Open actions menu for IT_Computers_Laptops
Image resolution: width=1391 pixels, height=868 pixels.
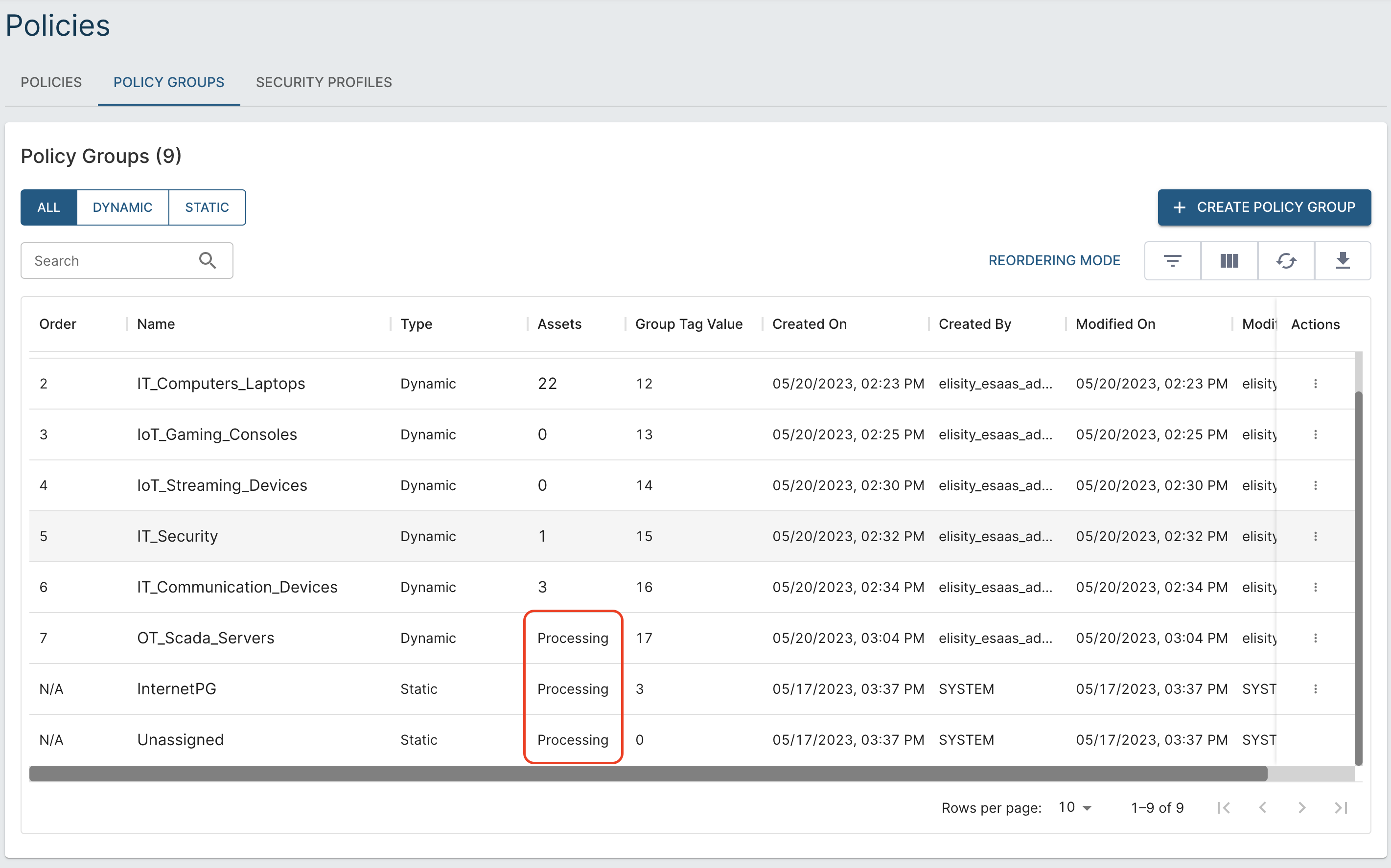1315,384
